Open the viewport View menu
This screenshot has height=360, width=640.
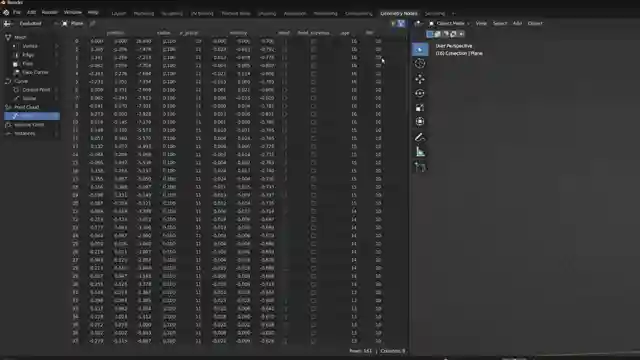pos(481,24)
